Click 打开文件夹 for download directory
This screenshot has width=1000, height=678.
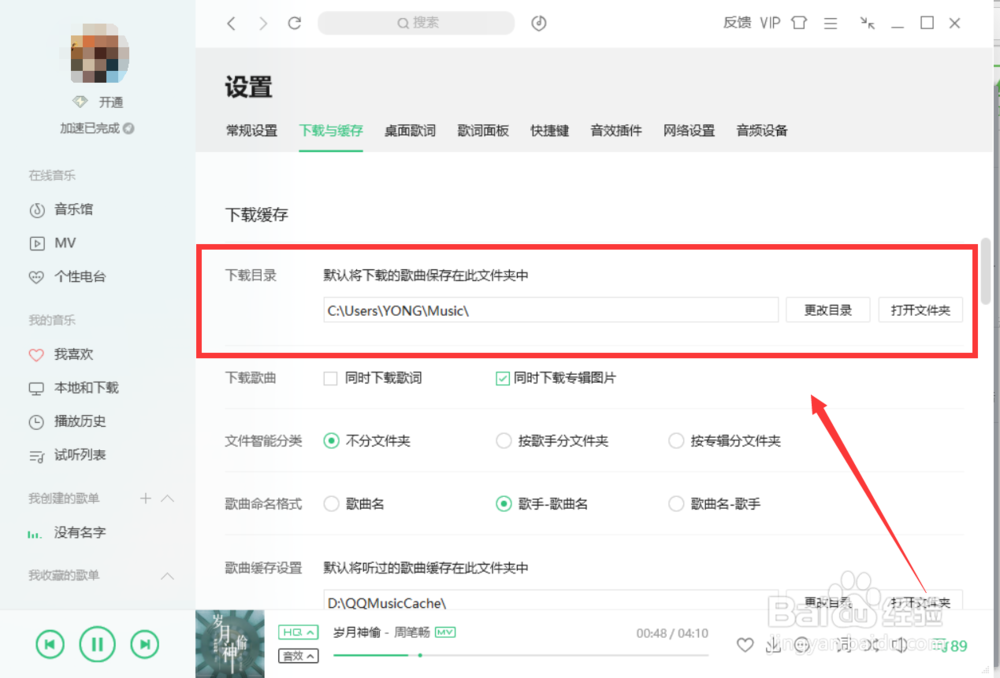[920, 310]
